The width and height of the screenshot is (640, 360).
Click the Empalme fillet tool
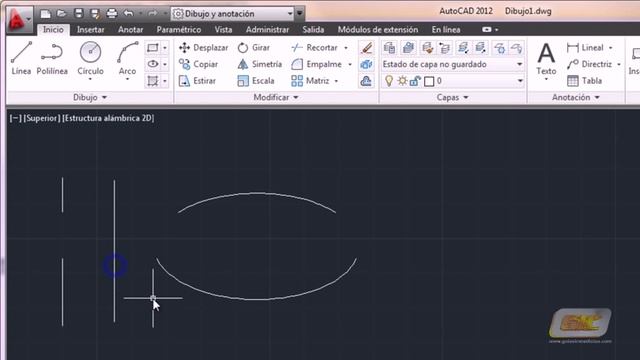coord(316,64)
